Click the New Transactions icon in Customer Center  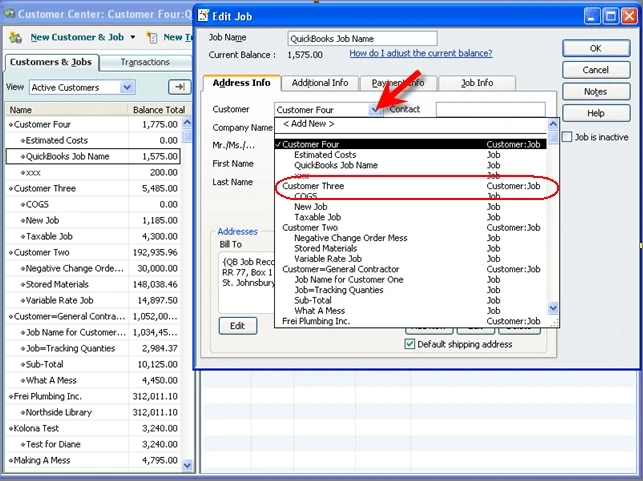coord(152,38)
